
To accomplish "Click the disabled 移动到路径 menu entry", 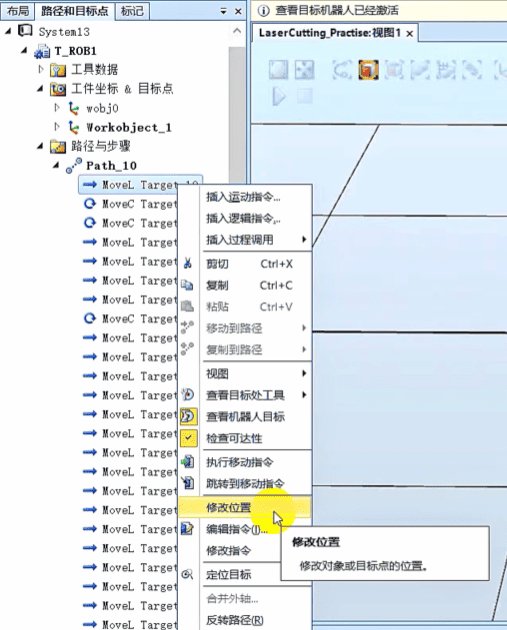I will pyautogui.click(x=245, y=328).
